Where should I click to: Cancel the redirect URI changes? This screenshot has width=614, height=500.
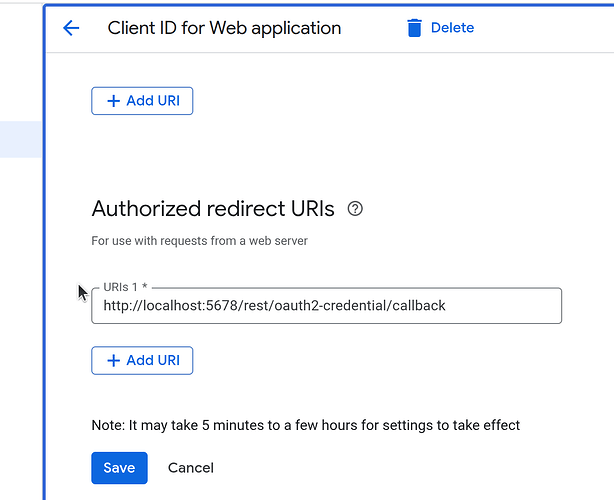point(191,468)
